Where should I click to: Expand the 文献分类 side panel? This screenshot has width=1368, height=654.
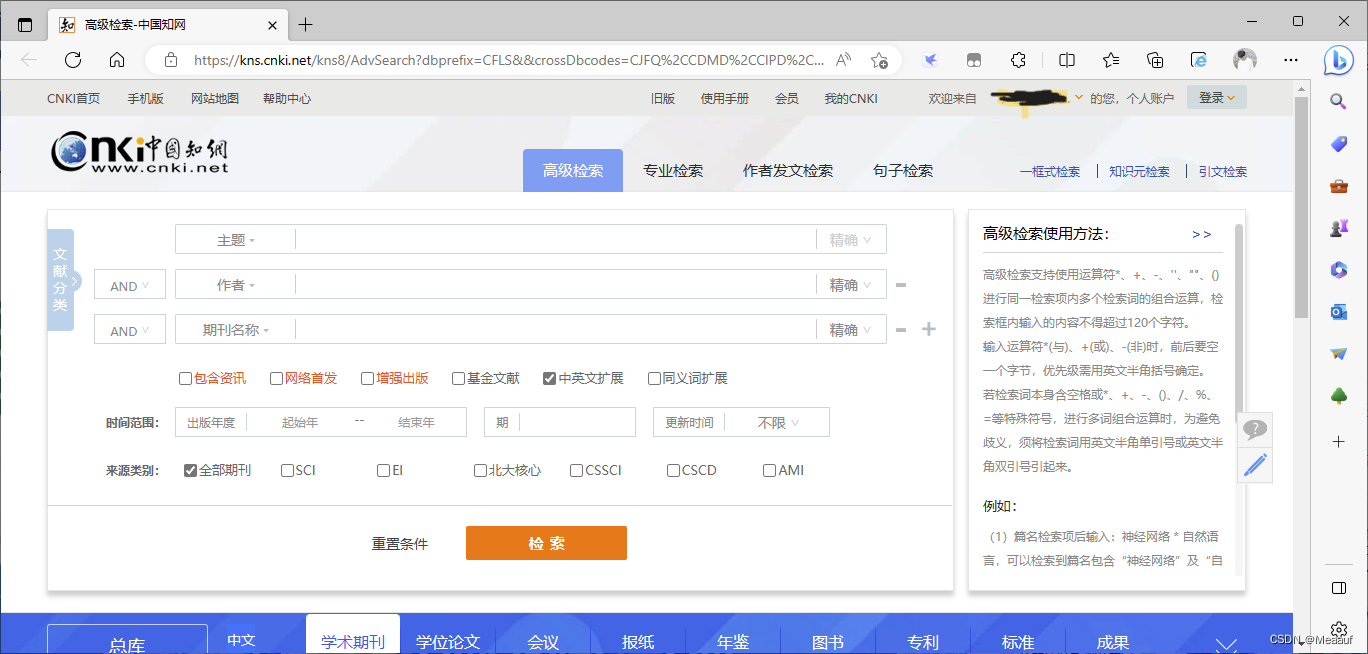[x=61, y=280]
